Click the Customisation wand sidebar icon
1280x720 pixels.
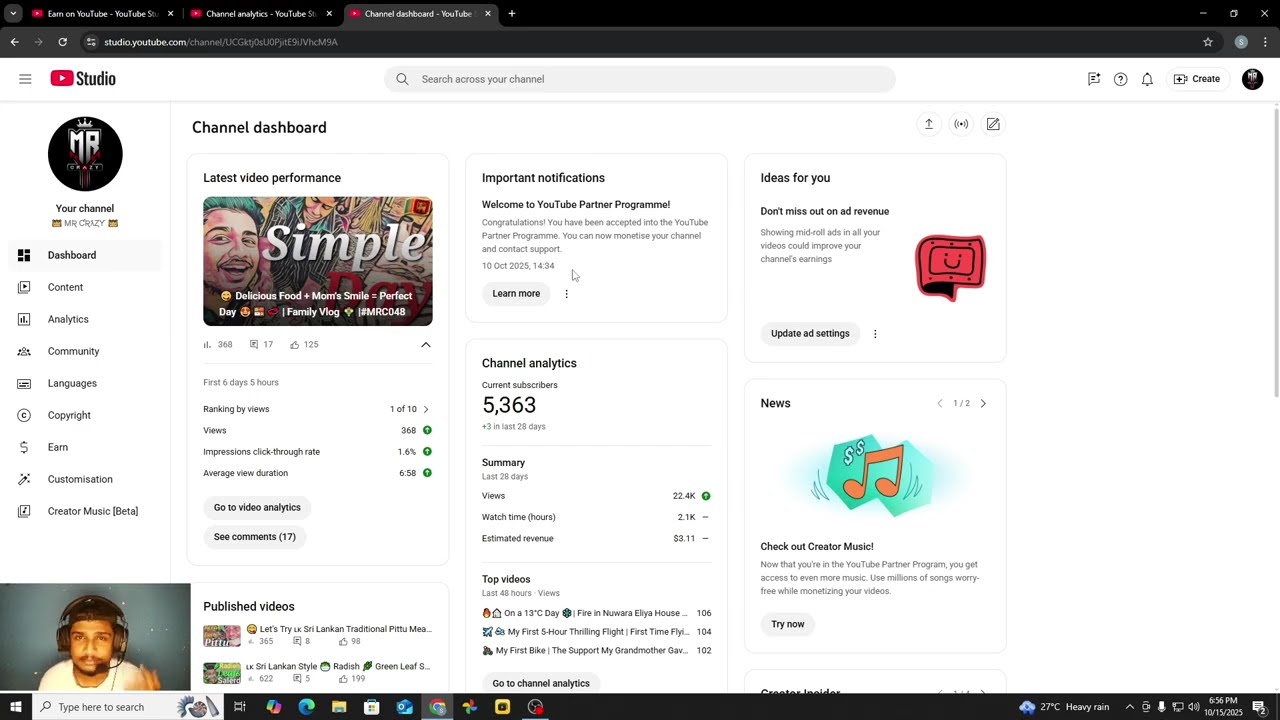[x=24, y=479]
